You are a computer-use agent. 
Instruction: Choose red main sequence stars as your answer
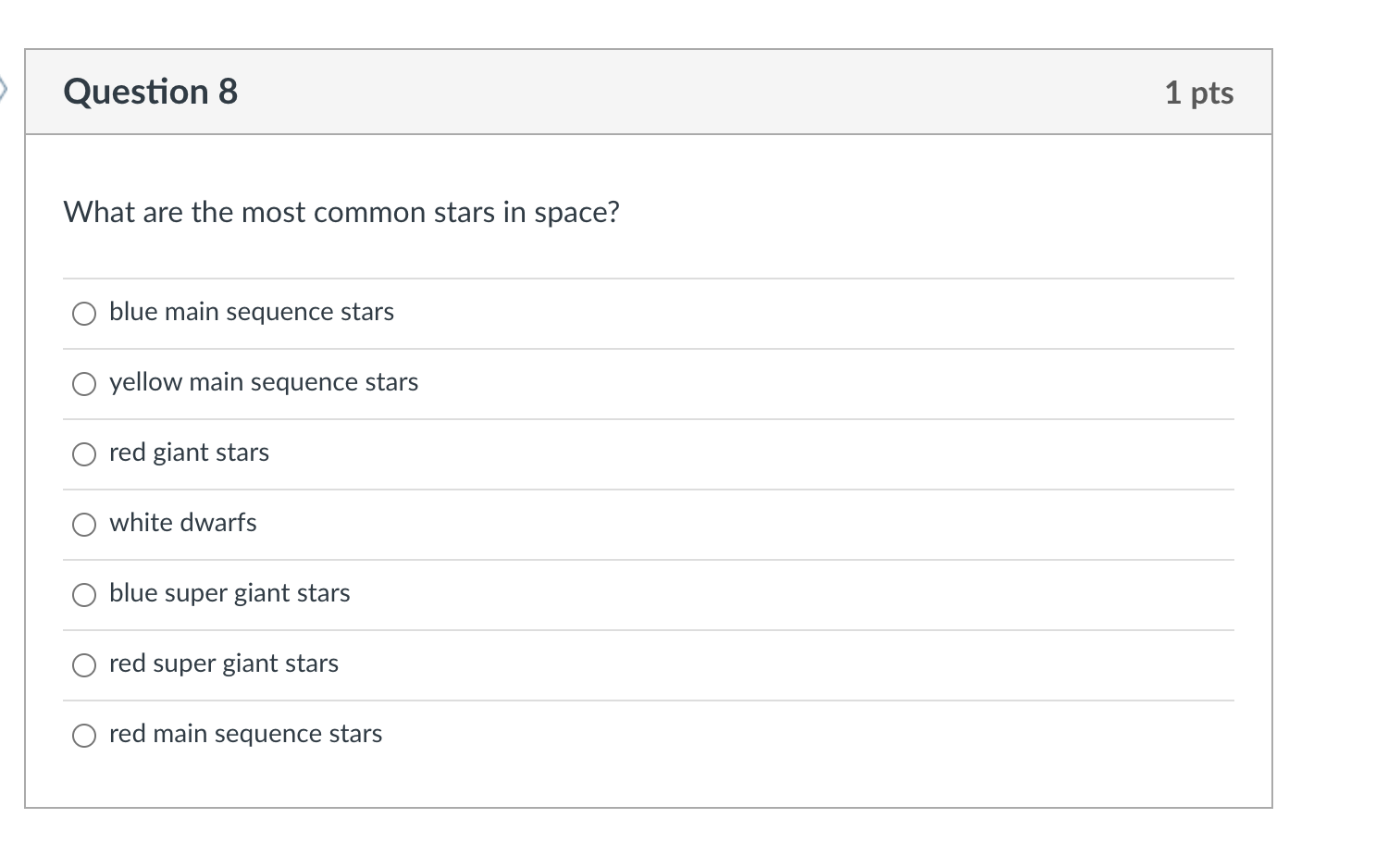click(x=84, y=736)
